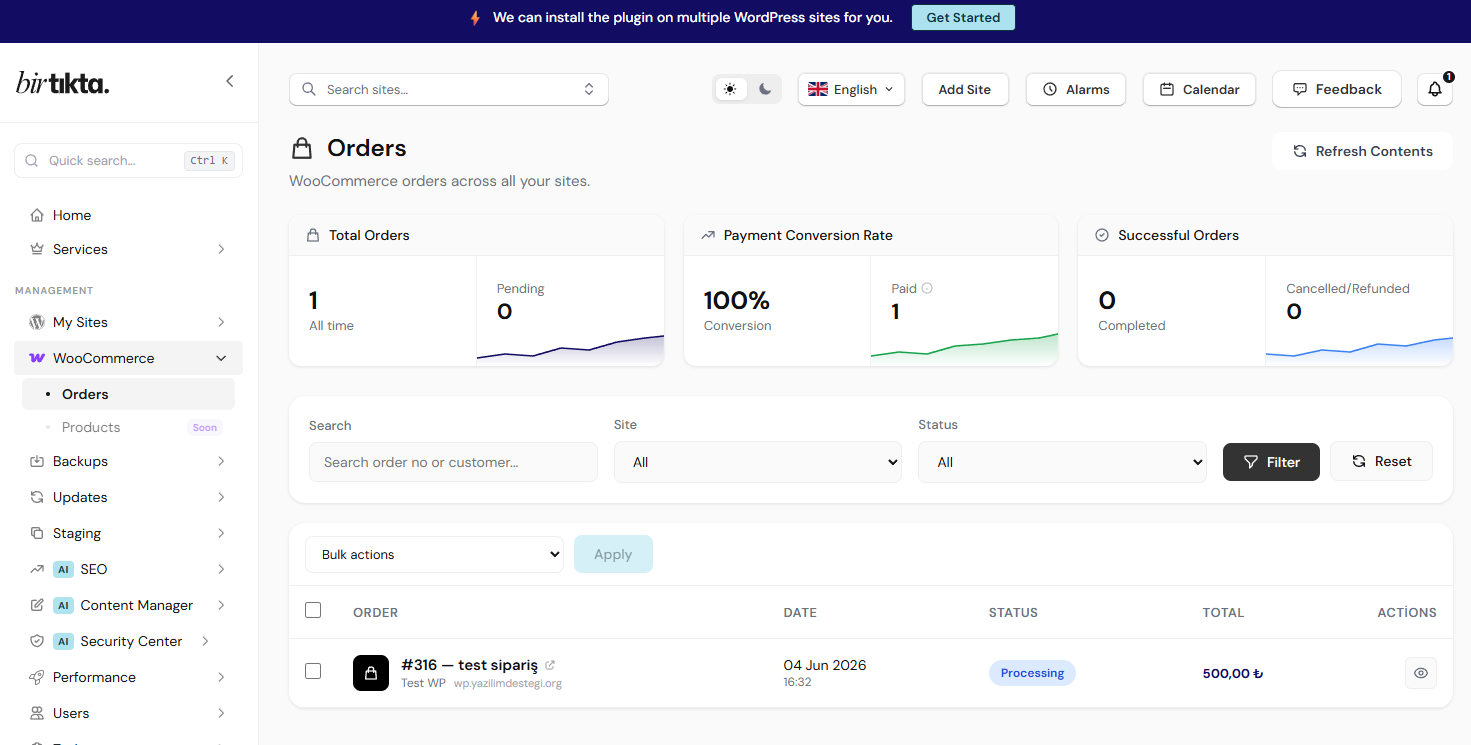Expand the Updates submenu chevron
This screenshot has width=1471, height=745.
[x=221, y=497]
